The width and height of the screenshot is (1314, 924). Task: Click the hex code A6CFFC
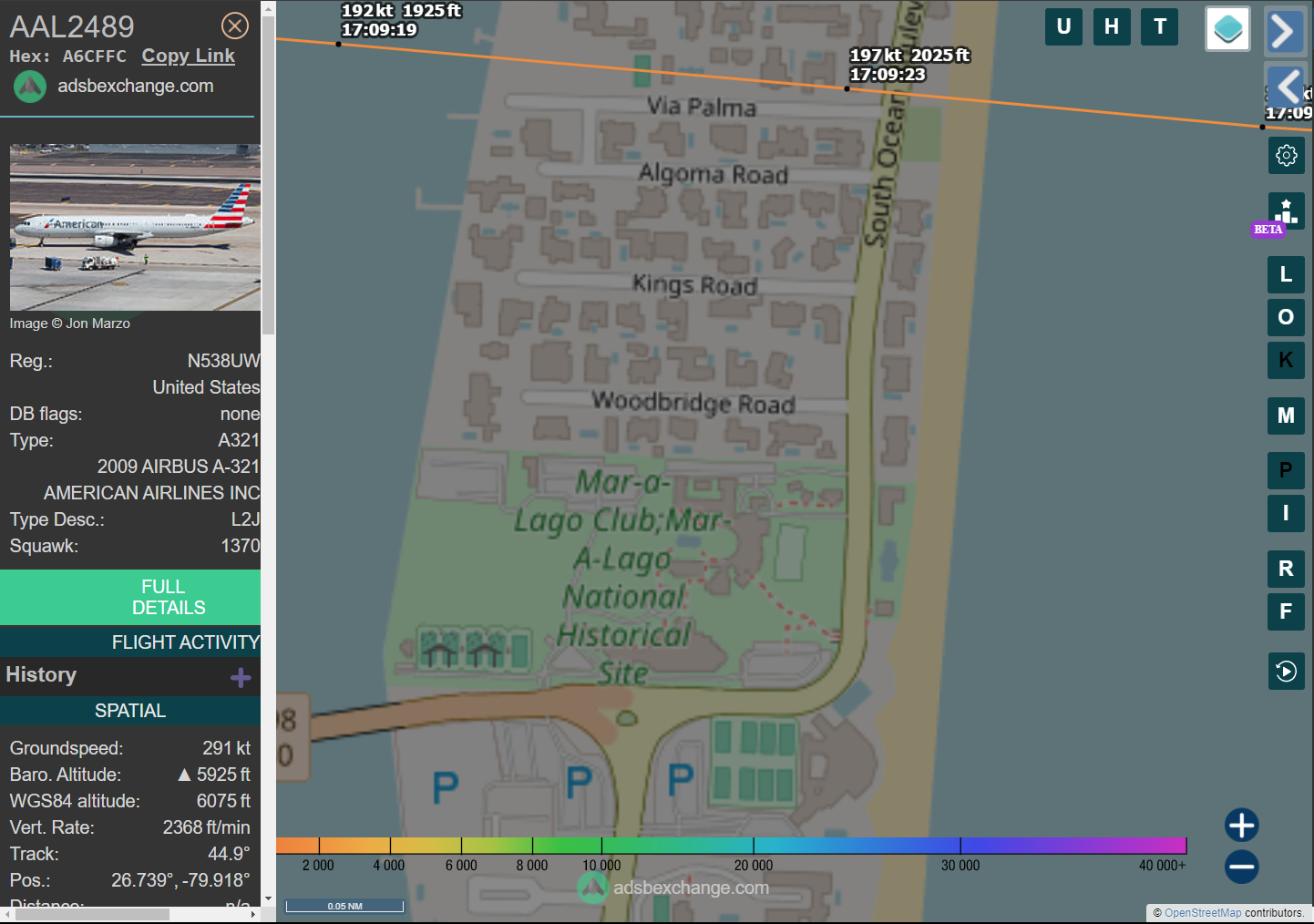[x=94, y=56]
